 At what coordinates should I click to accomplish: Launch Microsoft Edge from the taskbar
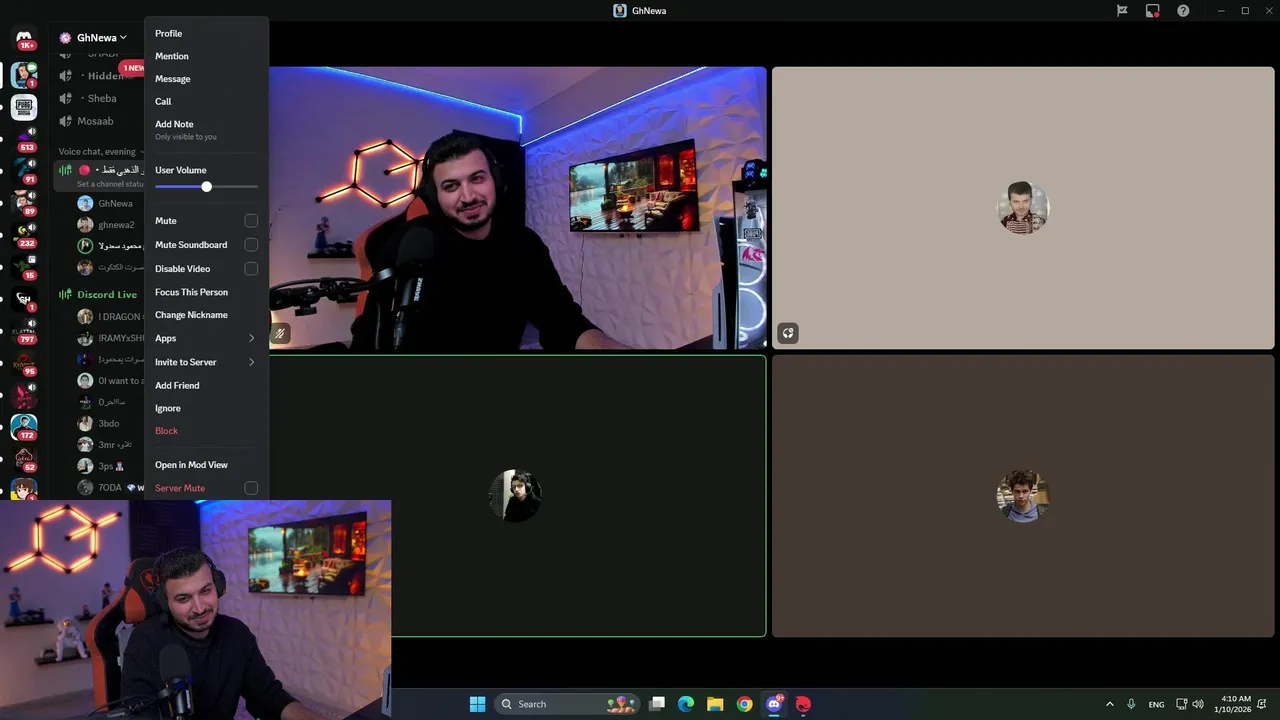click(686, 704)
